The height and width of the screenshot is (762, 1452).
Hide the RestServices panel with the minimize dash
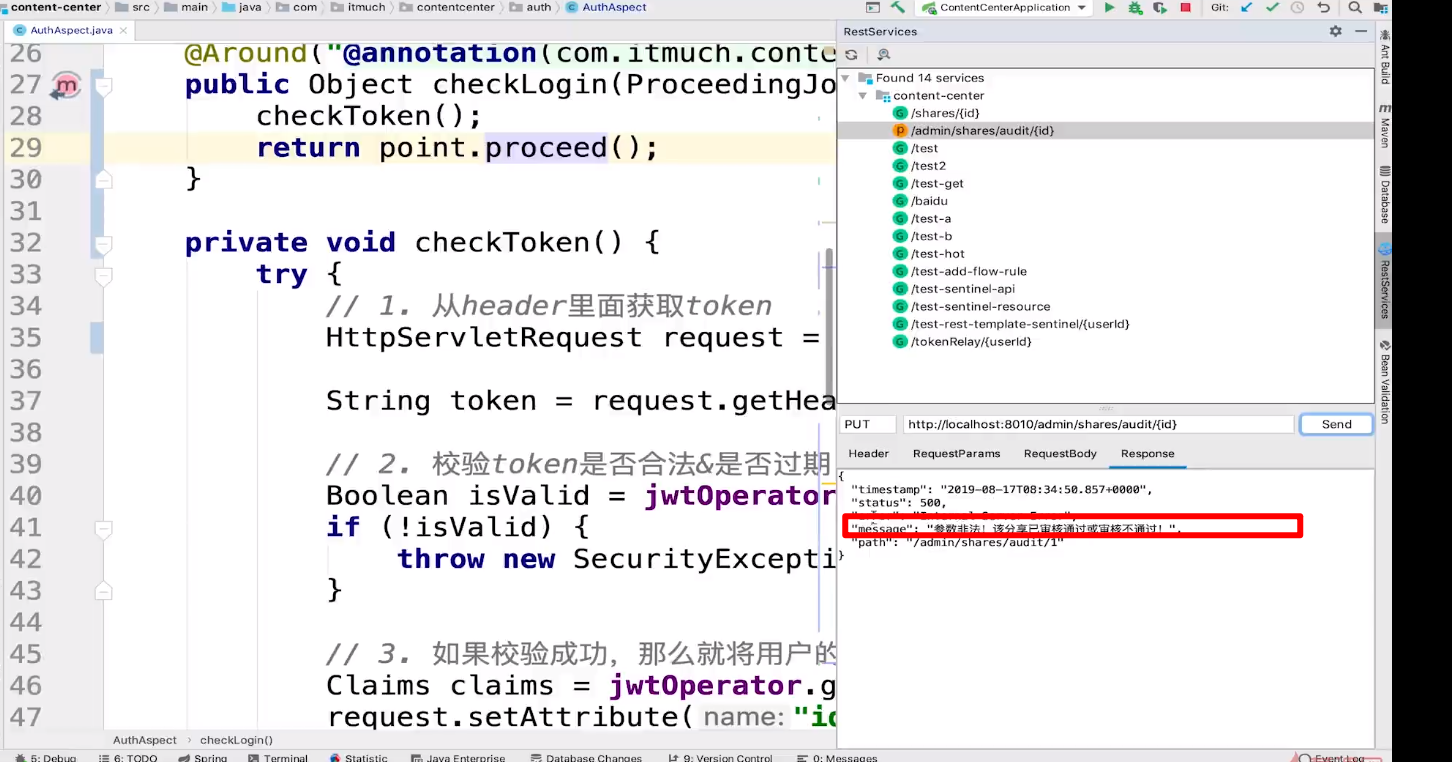[x=1360, y=31]
